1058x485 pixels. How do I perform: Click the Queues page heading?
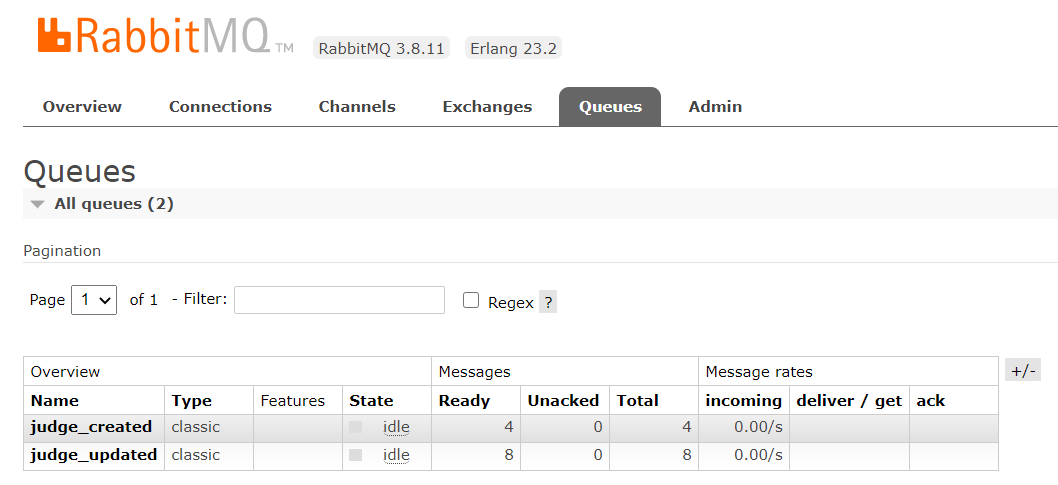point(80,173)
